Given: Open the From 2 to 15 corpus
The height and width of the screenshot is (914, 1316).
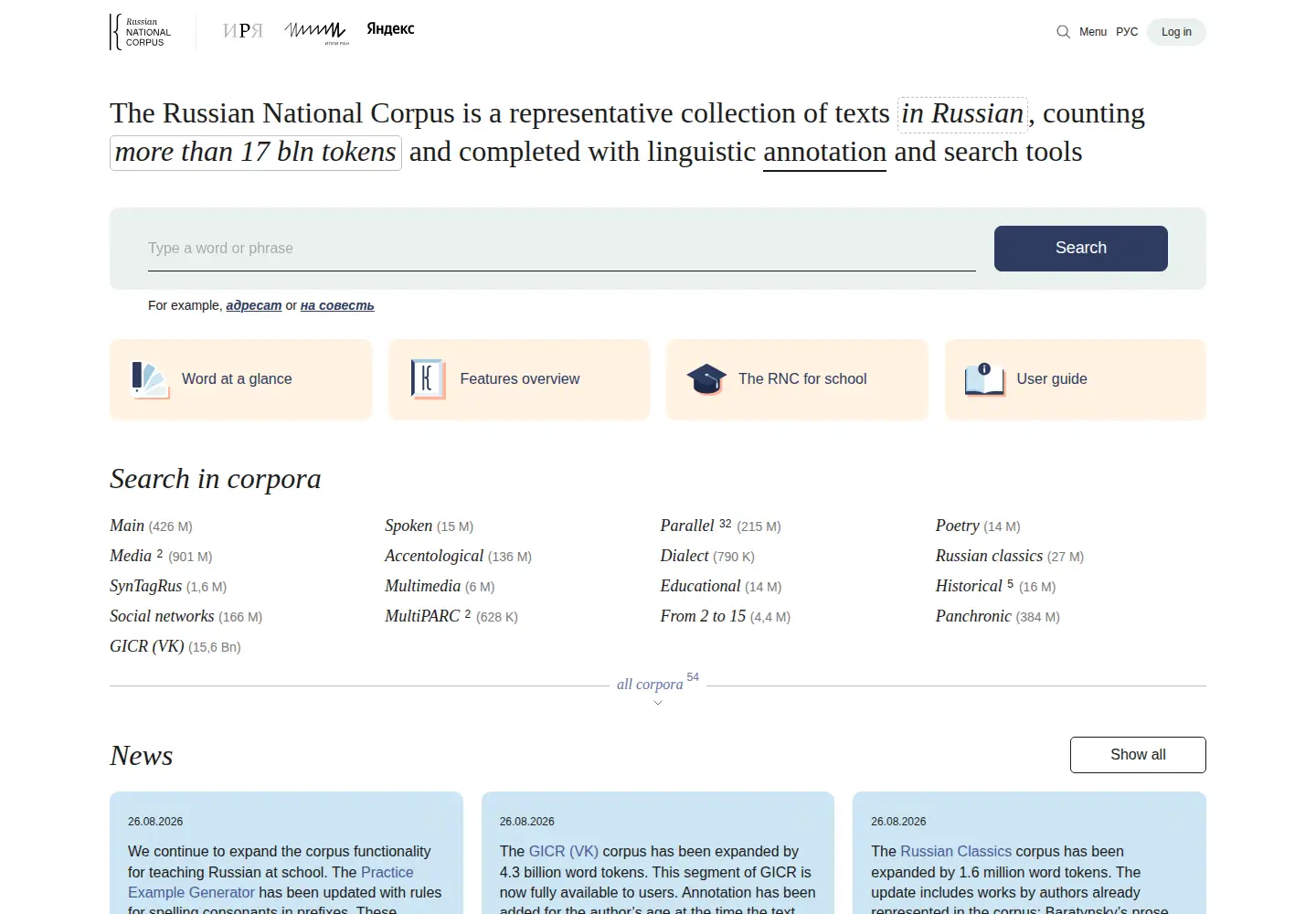Looking at the screenshot, I should (704, 616).
